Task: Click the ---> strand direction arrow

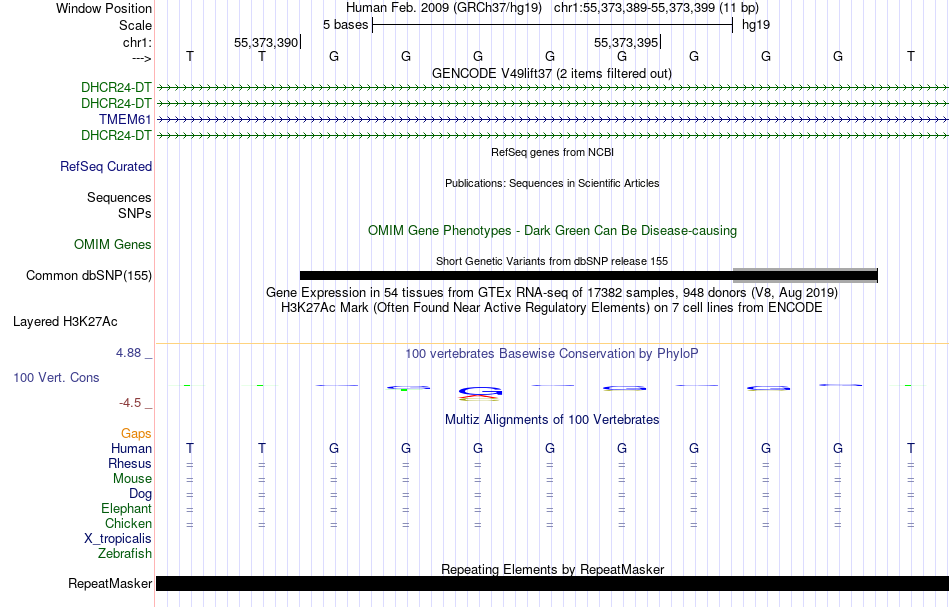Action: tap(142, 58)
